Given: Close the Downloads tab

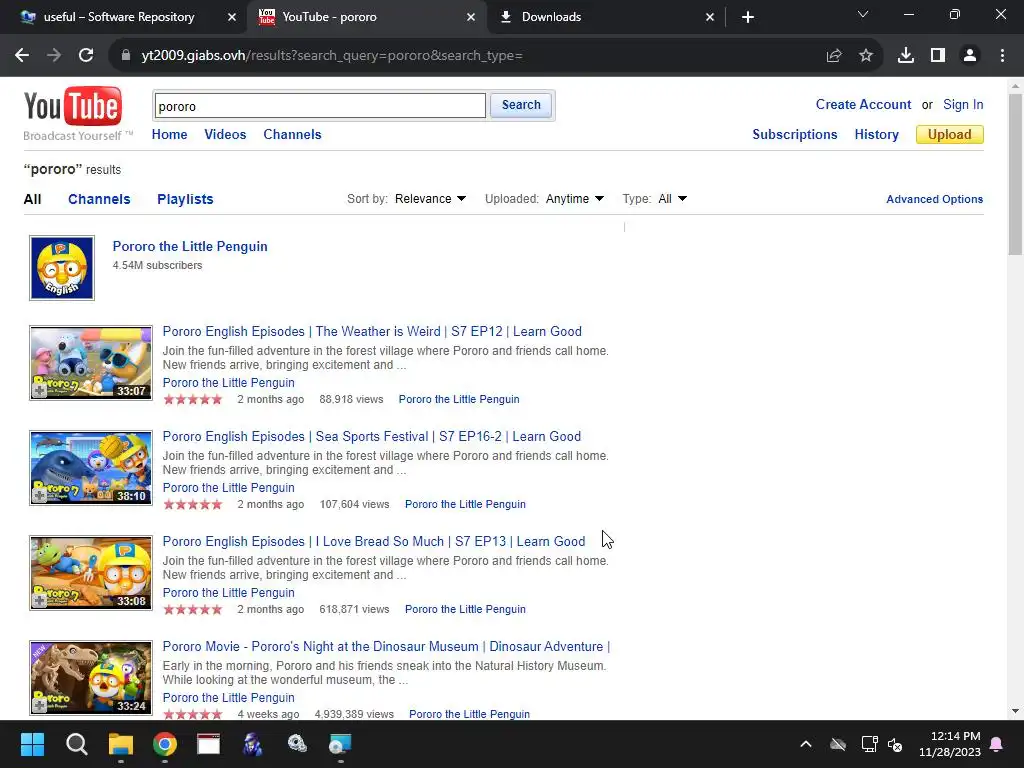Looking at the screenshot, I should [x=710, y=17].
